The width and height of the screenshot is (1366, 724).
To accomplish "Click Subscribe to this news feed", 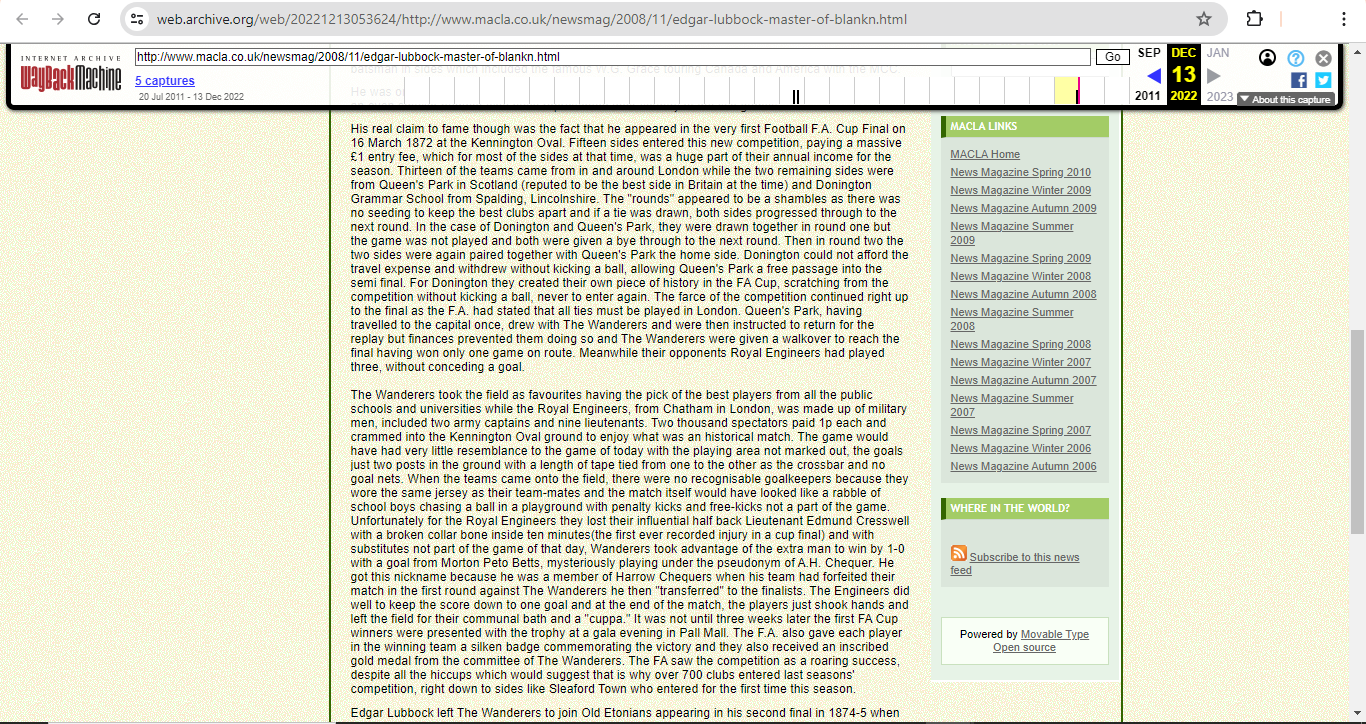I will click(x=1015, y=563).
